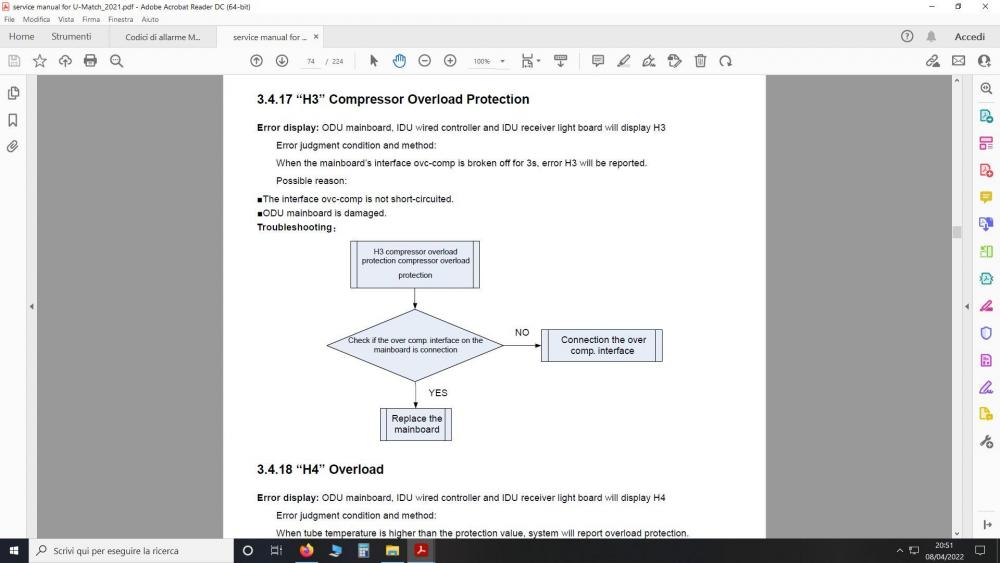The width and height of the screenshot is (1000, 563).
Task: Open the attachments paperclip panel
Action: (14, 146)
